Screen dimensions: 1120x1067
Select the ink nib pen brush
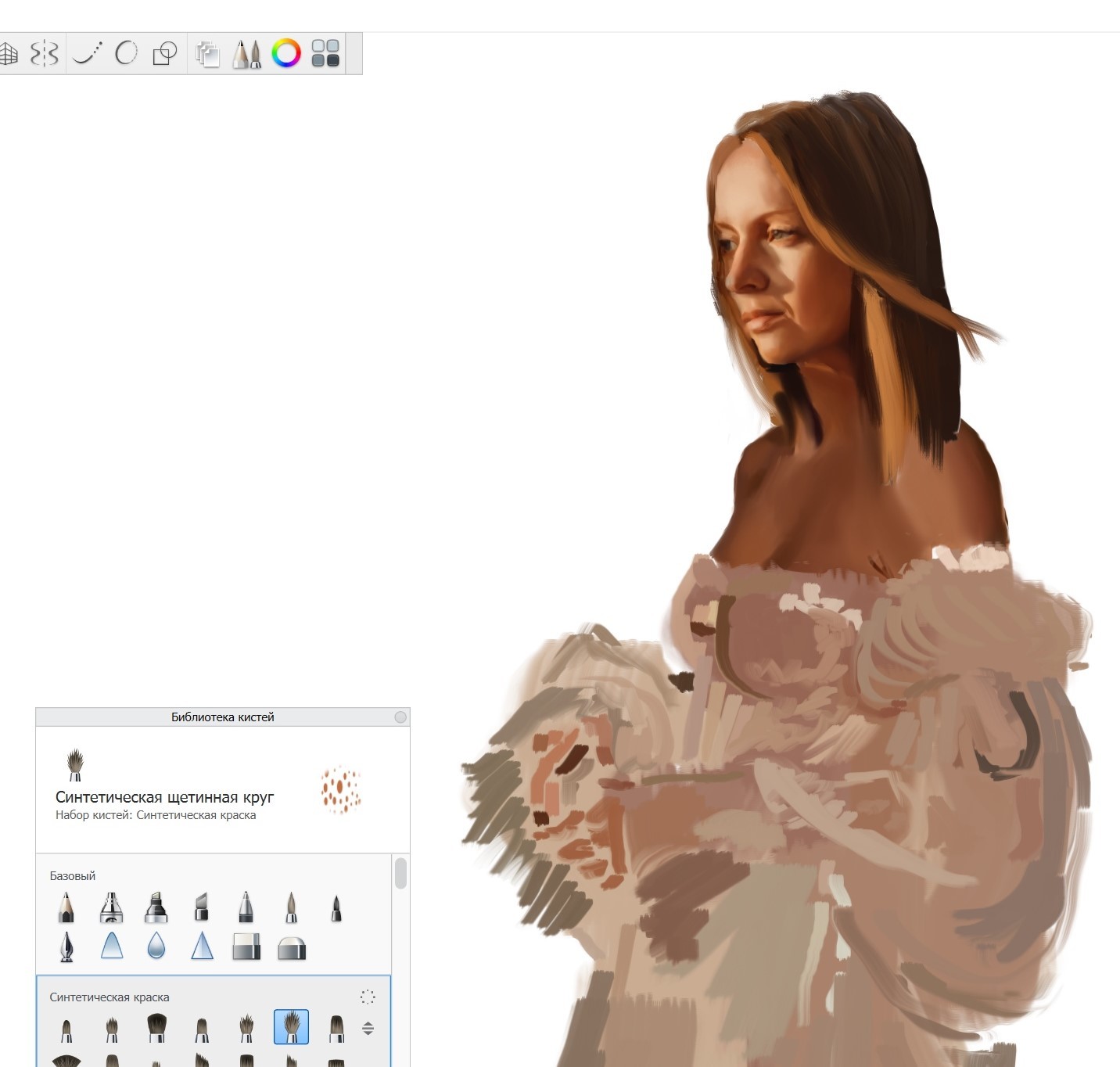tap(66, 946)
